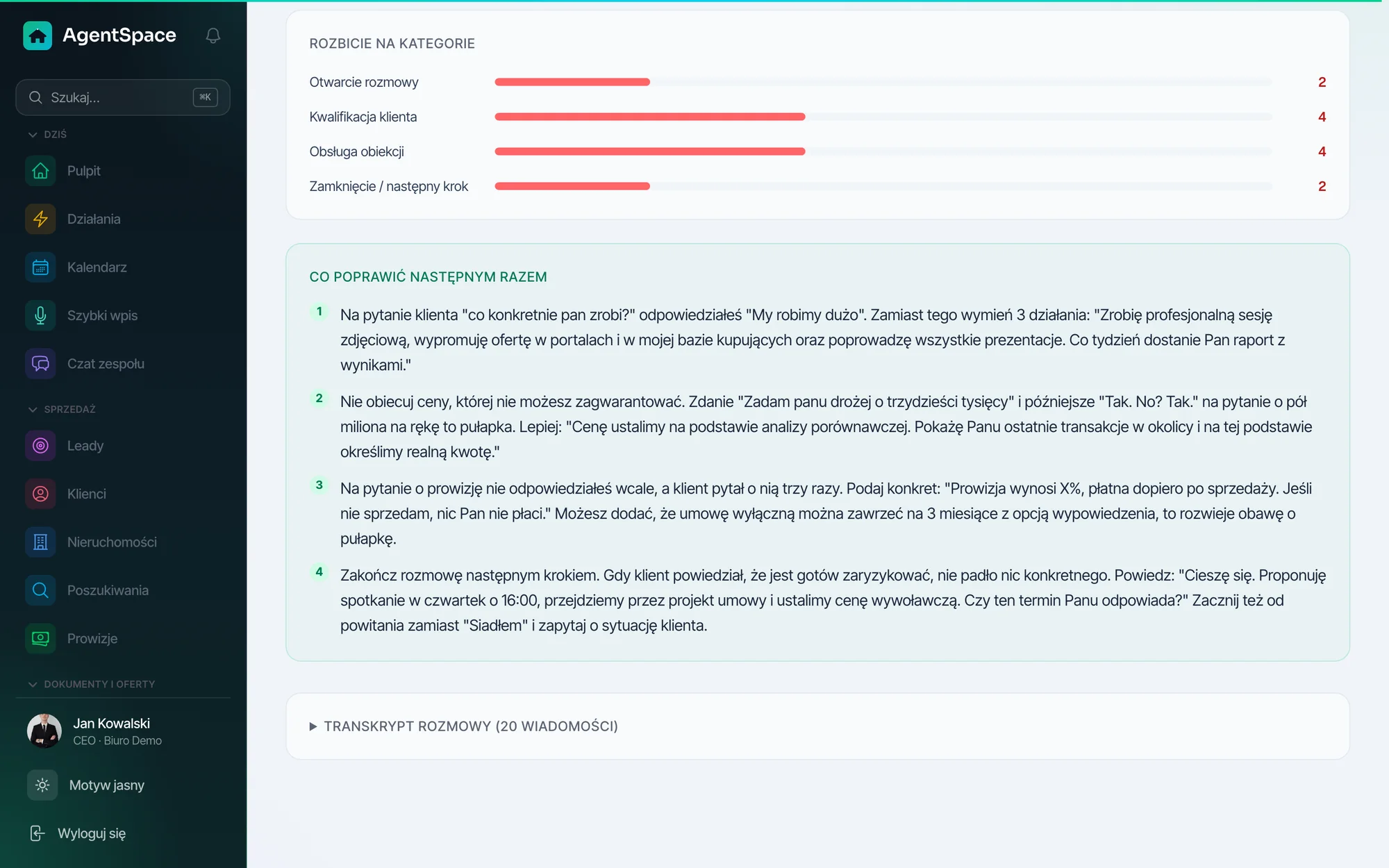Click the Kwalifikacja klienta score bar

[883, 117]
